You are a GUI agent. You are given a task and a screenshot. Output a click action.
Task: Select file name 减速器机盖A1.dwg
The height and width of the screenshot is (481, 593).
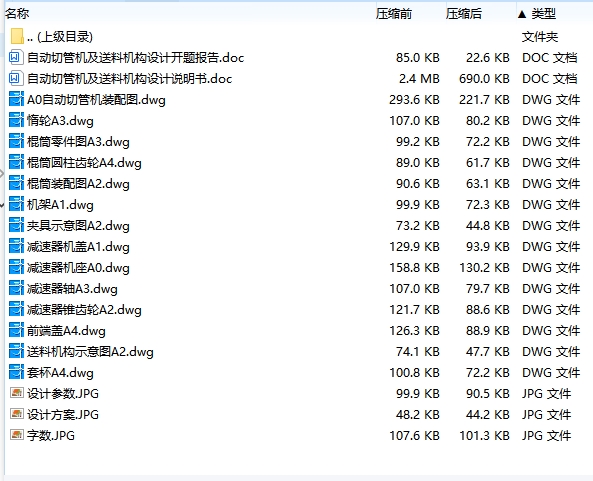pyautogui.click(x=78, y=247)
